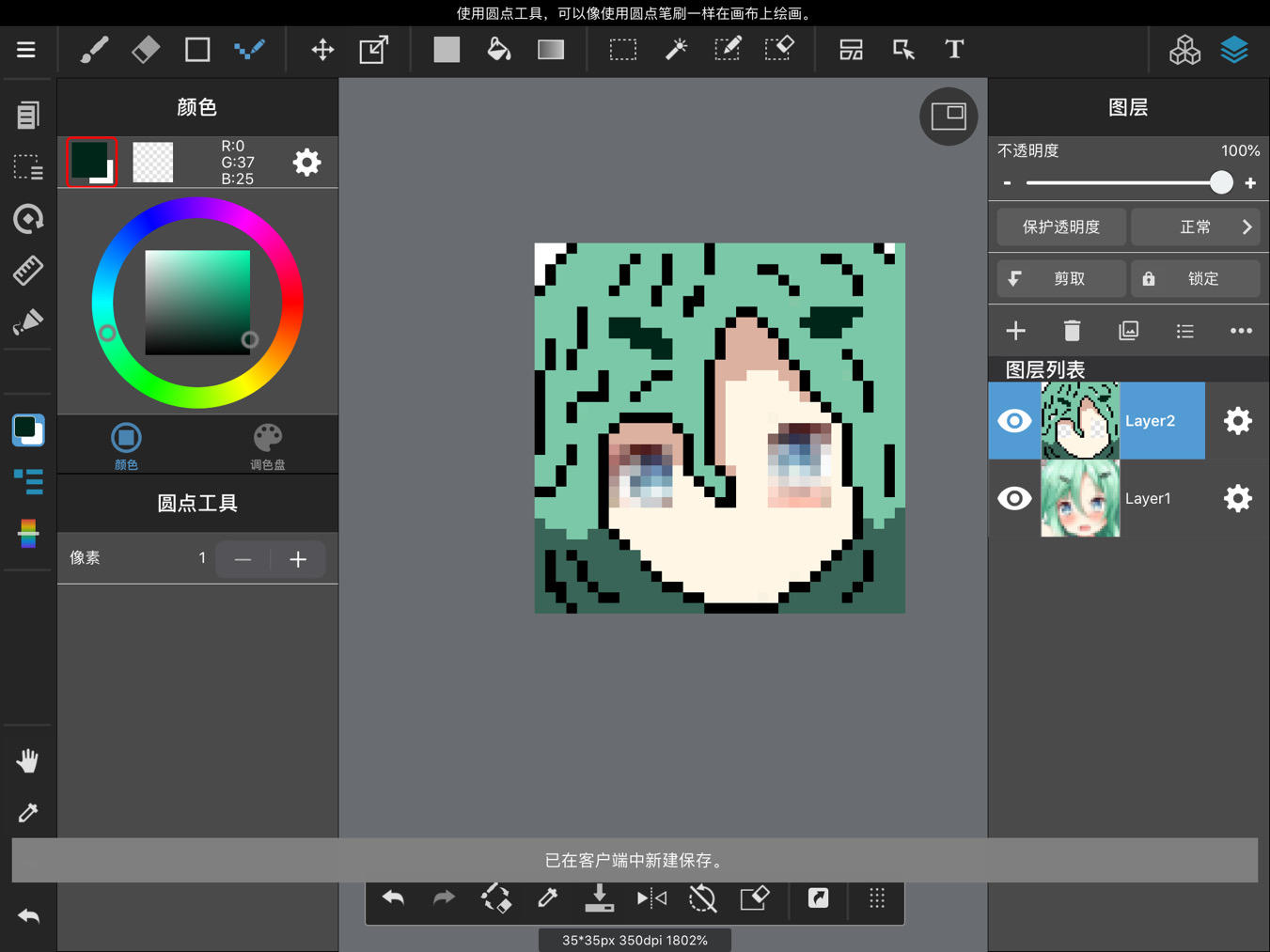Image resolution: width=1270 pixels, height=952 pixels.
Task: Toggle visibility of Layer1
Action: (1014, 498)
